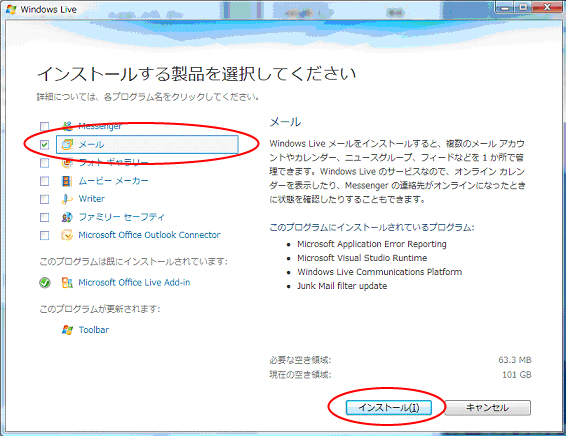
Task: Click the Office Live Add-in icon
Action: point(67,283)
